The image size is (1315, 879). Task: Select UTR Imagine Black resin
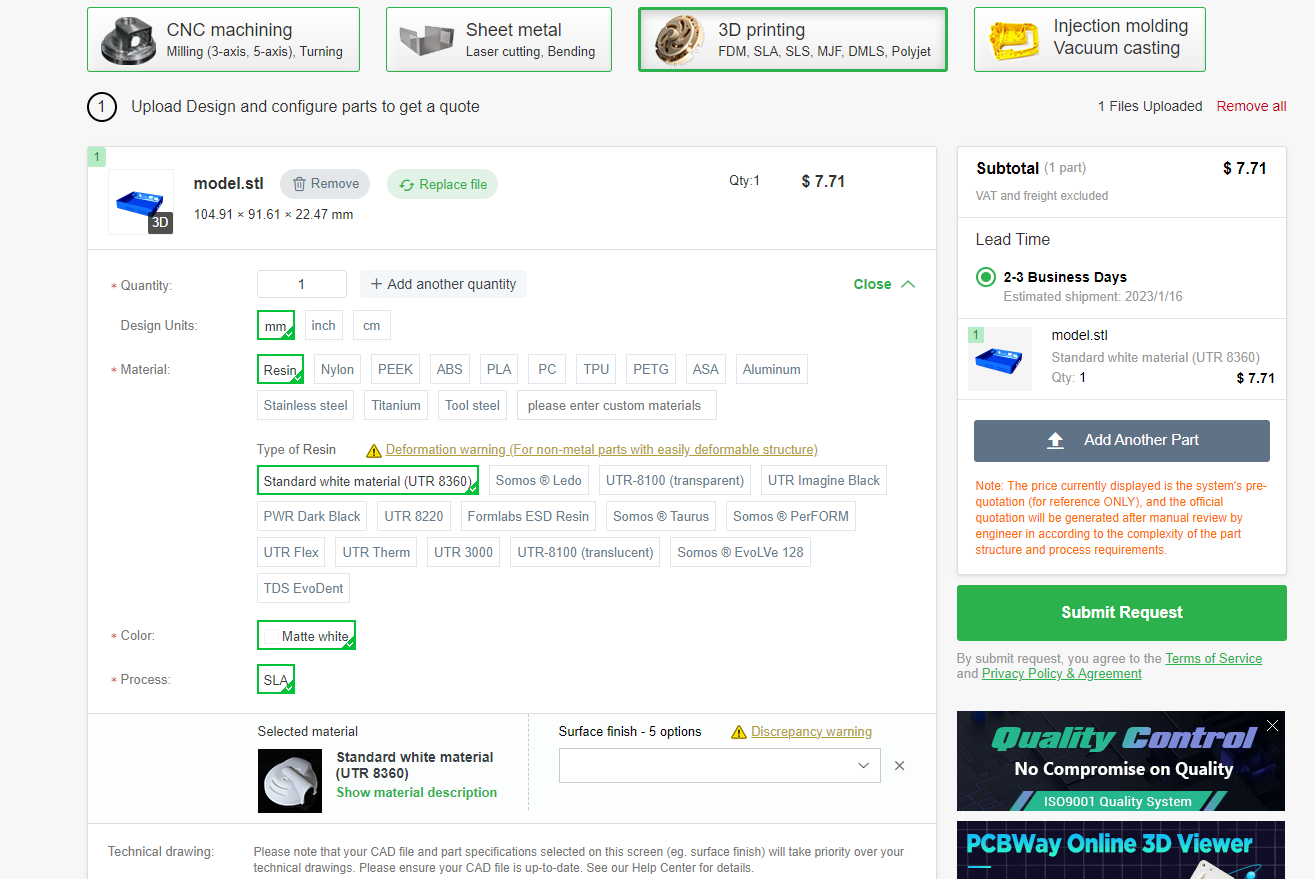click(824, 481)
